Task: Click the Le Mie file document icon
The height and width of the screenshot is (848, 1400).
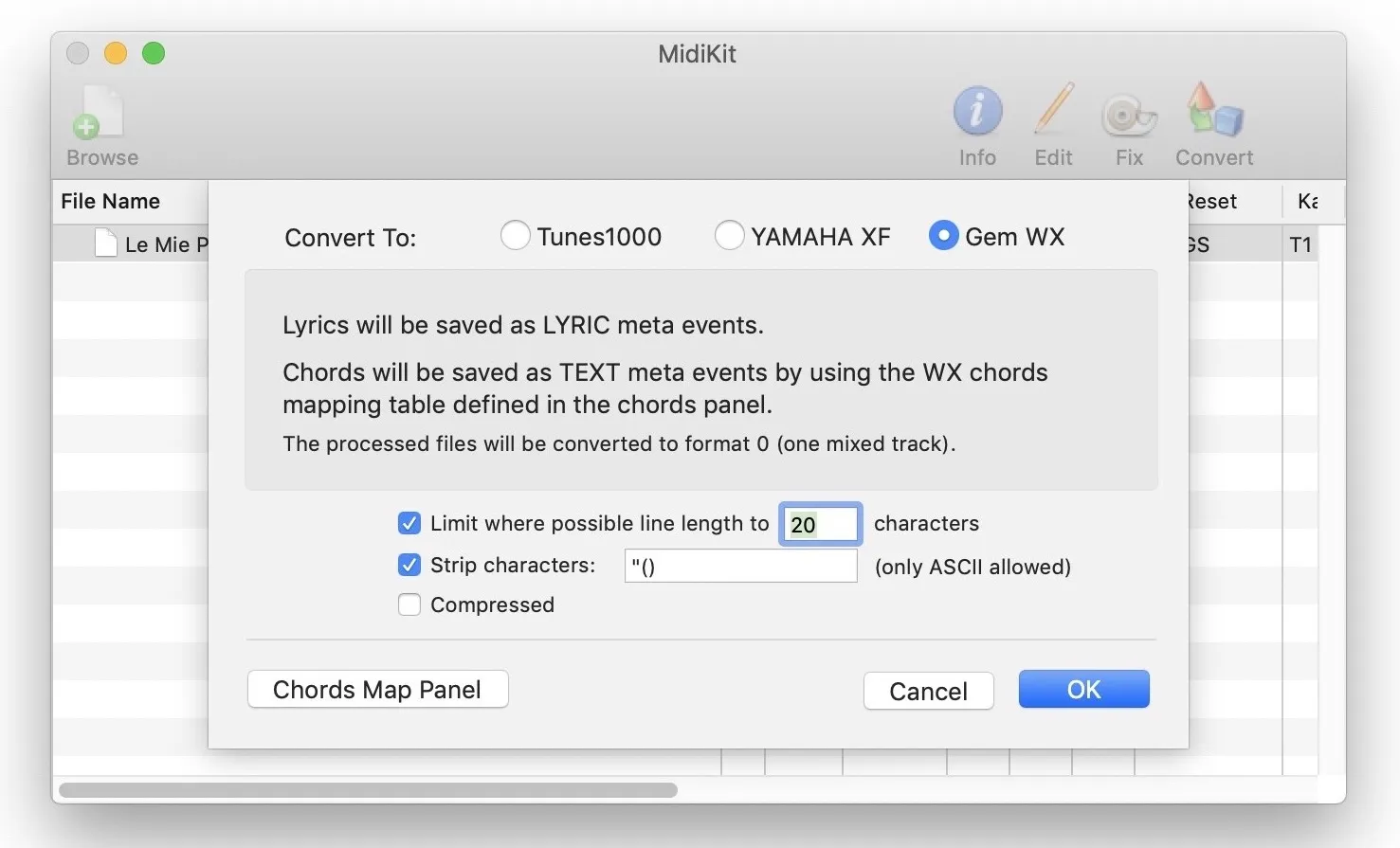Action: pos(106,244)
